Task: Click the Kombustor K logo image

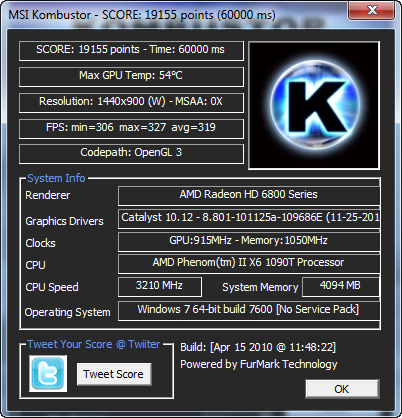Action: pos(314,105)
